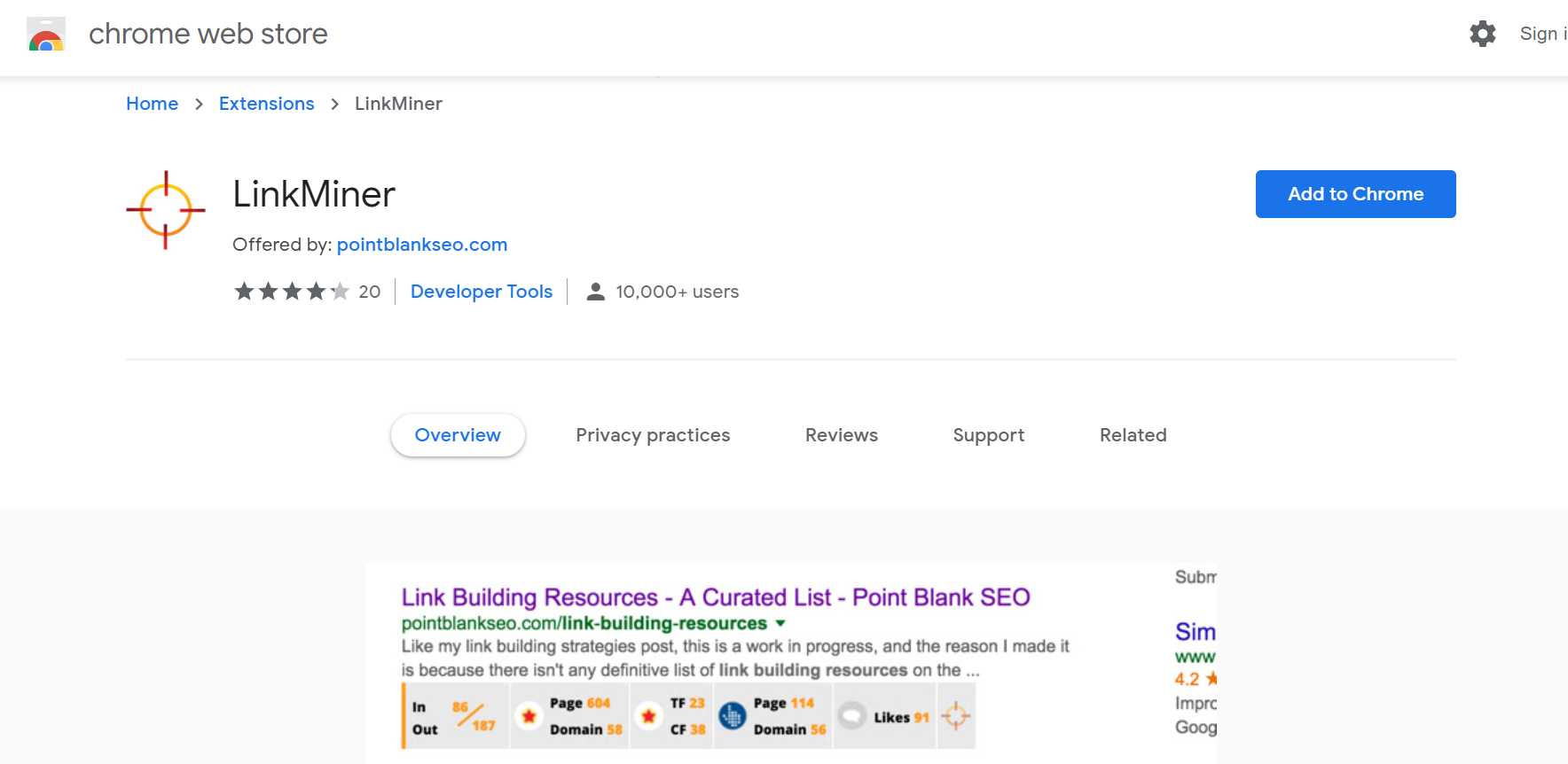Click the crosshair icon in the metrics bar
Screen dimensions: 1568x764
955,716
